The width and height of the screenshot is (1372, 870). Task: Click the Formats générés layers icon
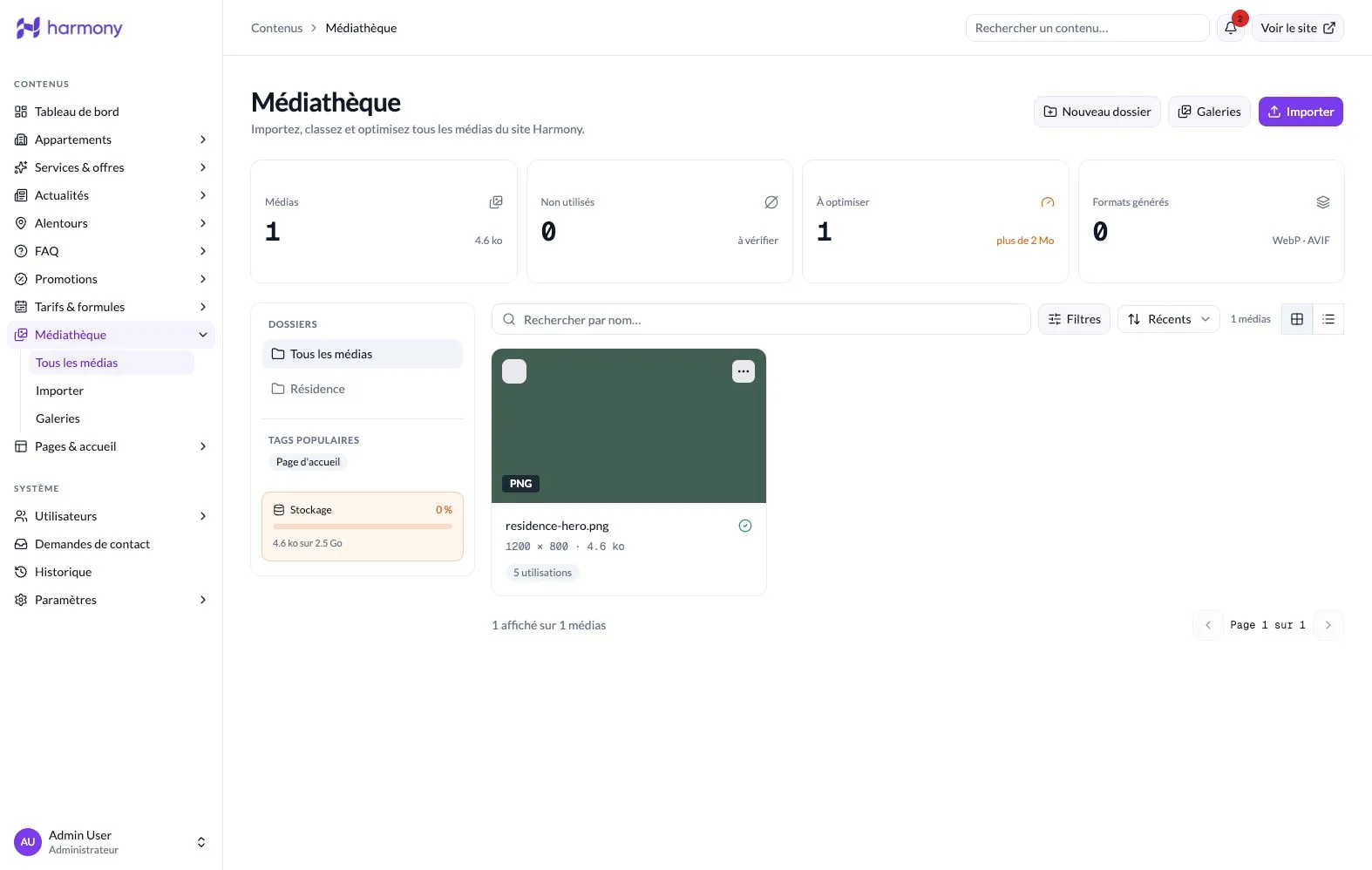tap(1323, 202)
